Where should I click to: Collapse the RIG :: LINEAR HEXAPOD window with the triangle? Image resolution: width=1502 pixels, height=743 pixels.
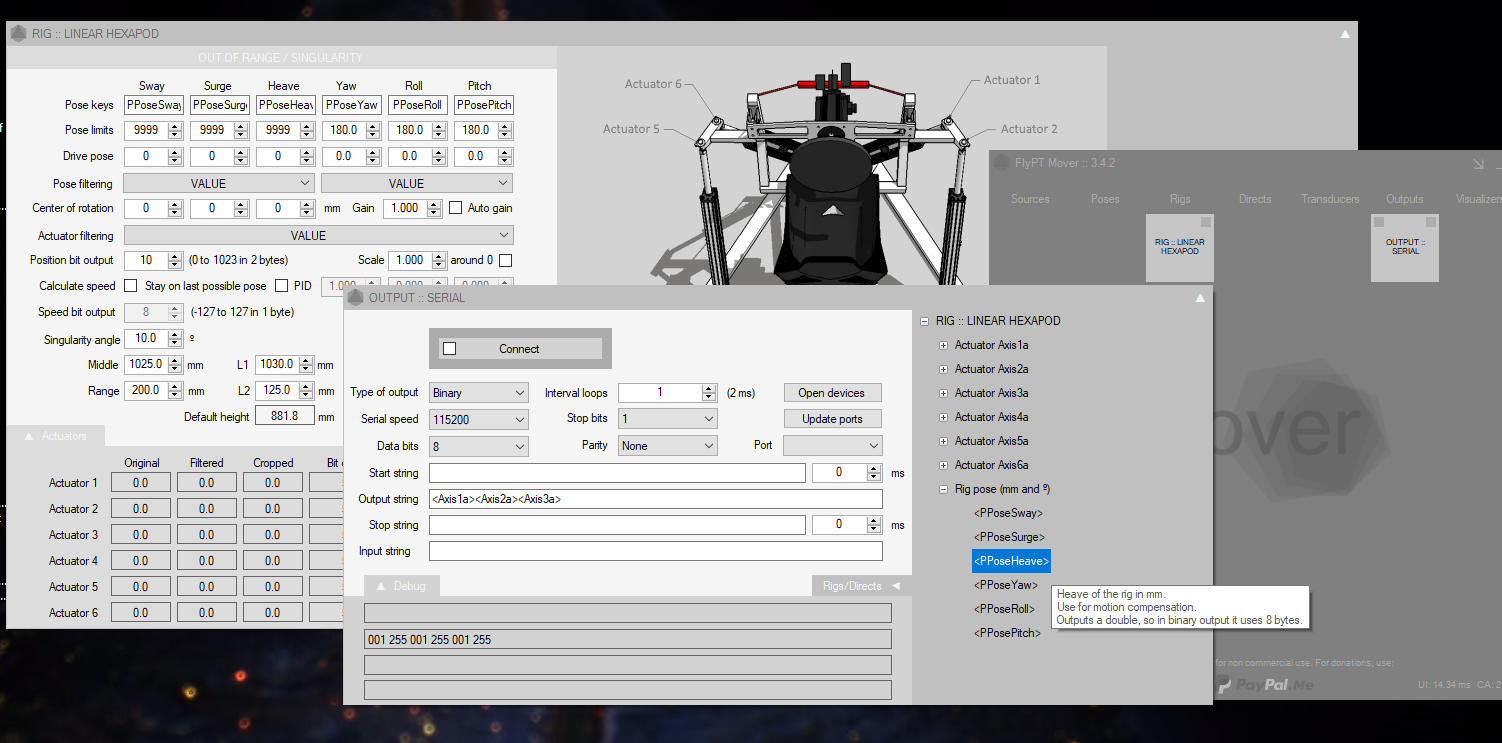click(x=1345, y=34)
